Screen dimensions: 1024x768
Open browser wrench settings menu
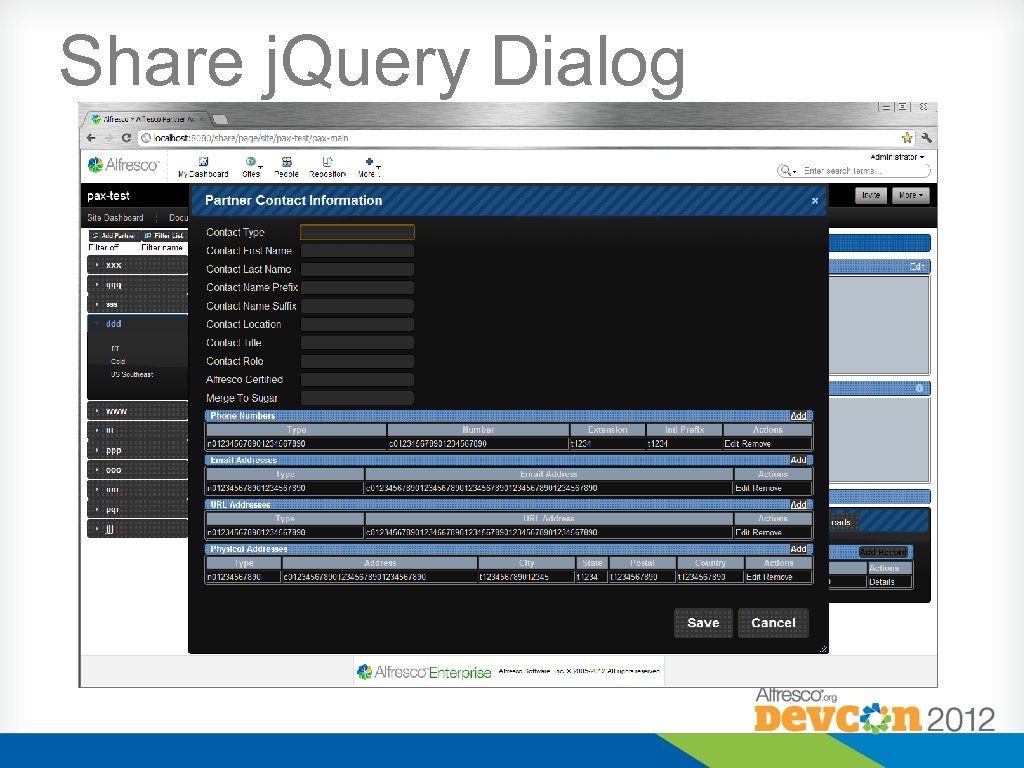[926, 138]
